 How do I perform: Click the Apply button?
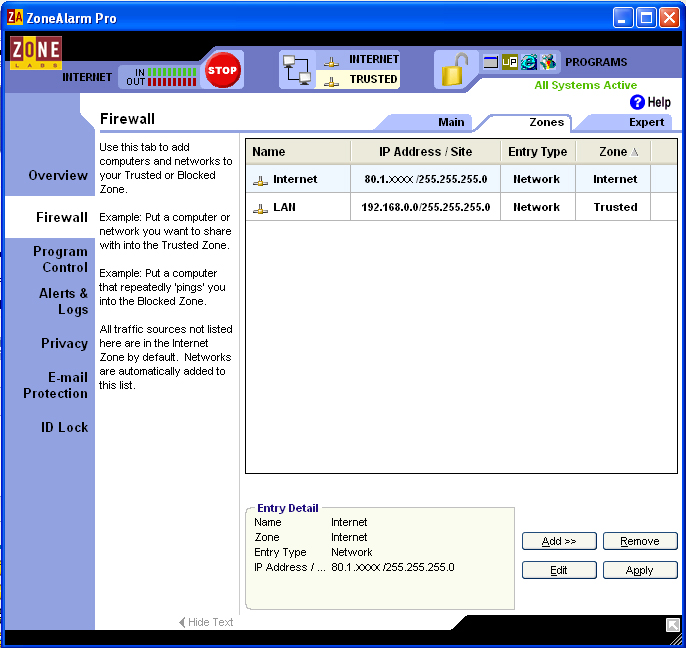tap(640, 570)
